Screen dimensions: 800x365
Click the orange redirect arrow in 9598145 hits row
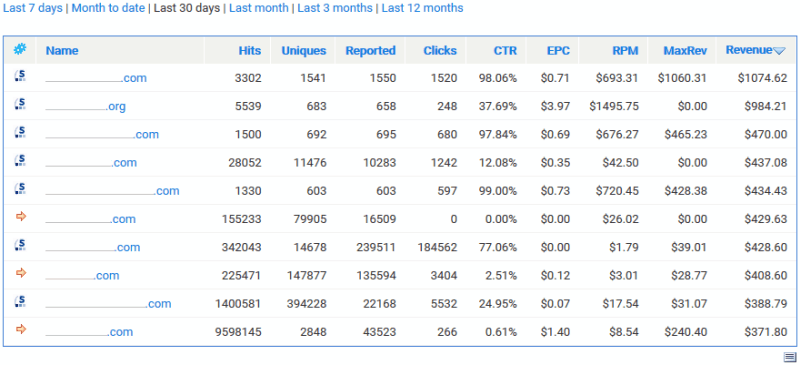tap(20, 330)
